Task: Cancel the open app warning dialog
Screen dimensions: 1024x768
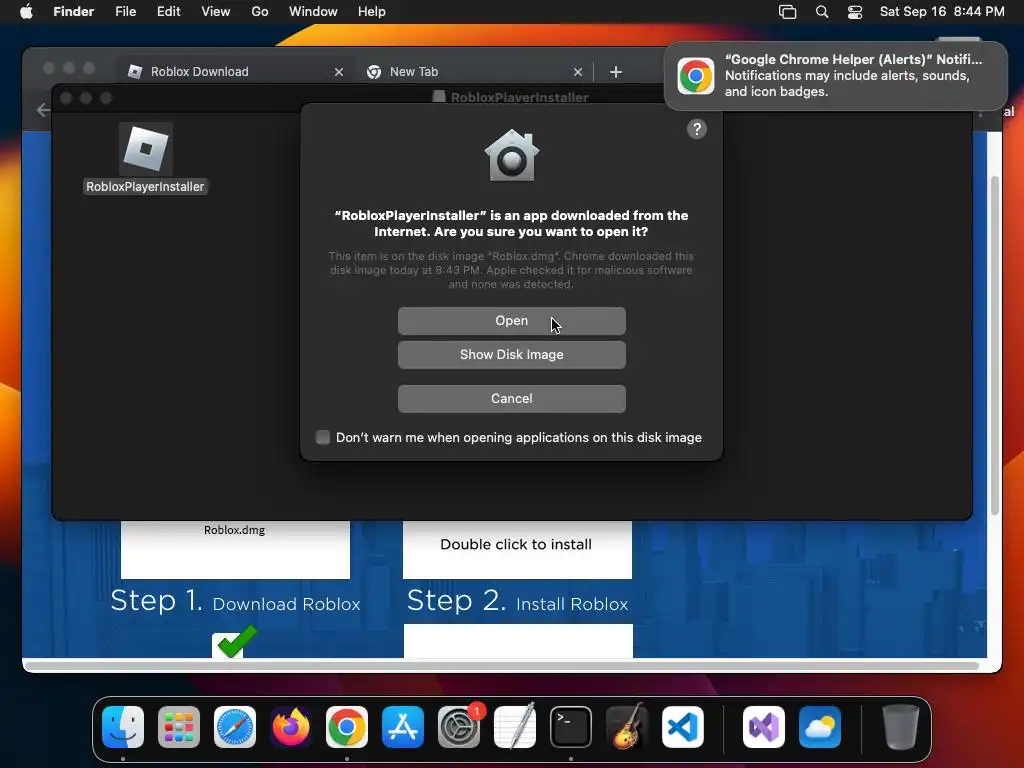Action: click(511, 398)
